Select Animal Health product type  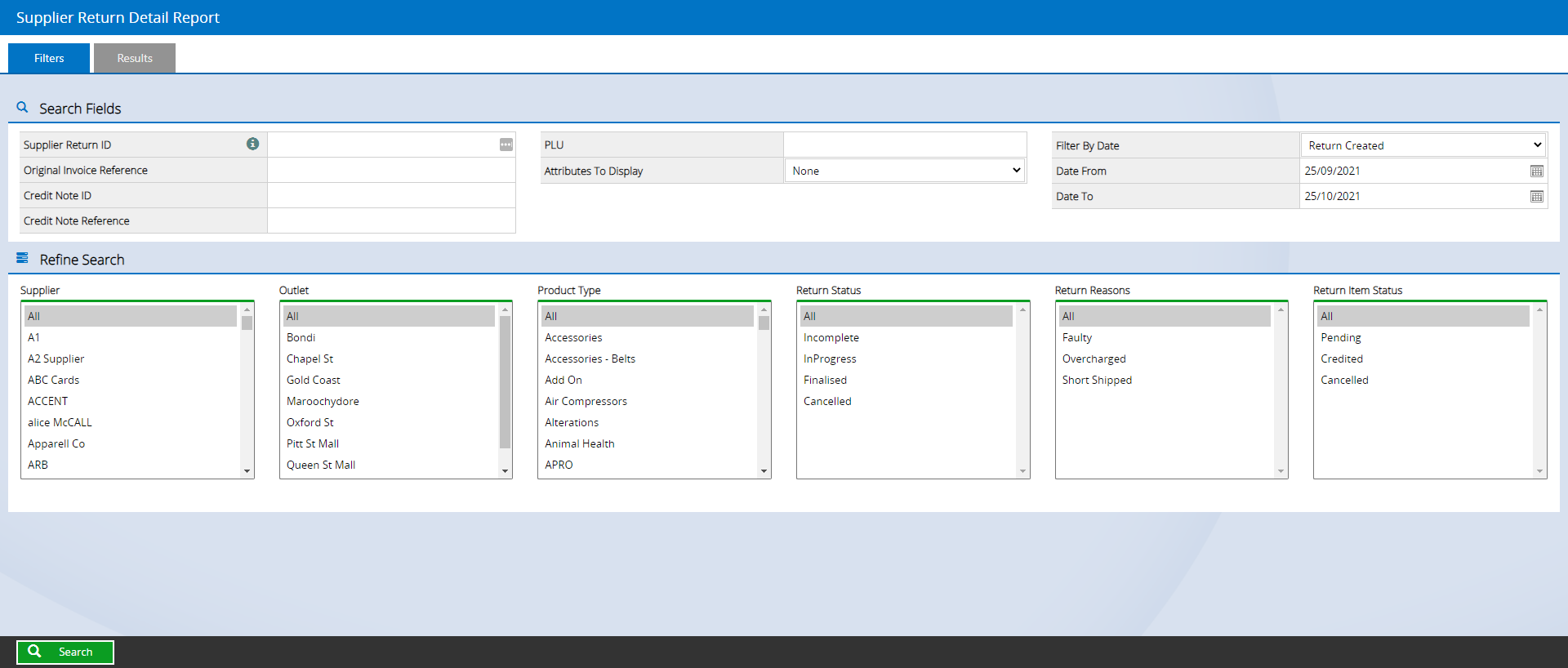point(648,443)
